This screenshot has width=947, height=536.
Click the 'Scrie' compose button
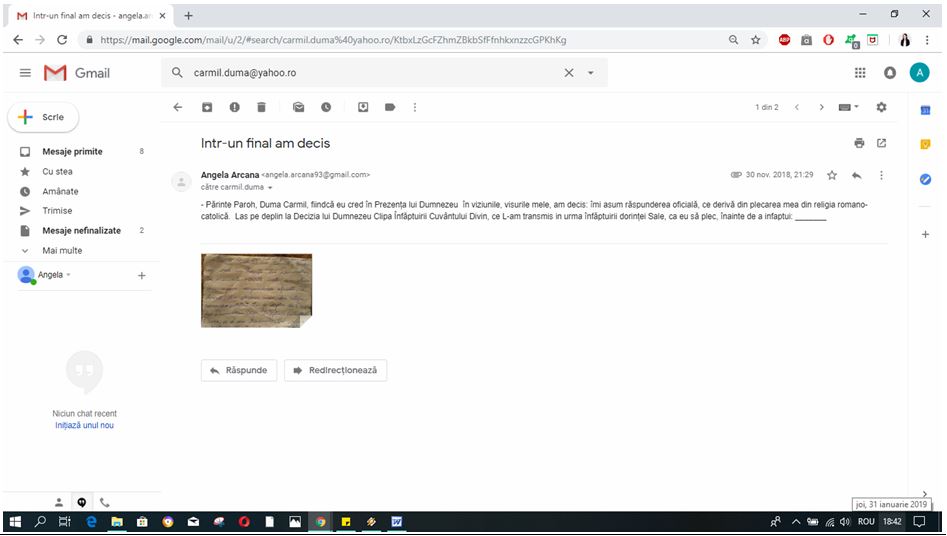(43, 117)
